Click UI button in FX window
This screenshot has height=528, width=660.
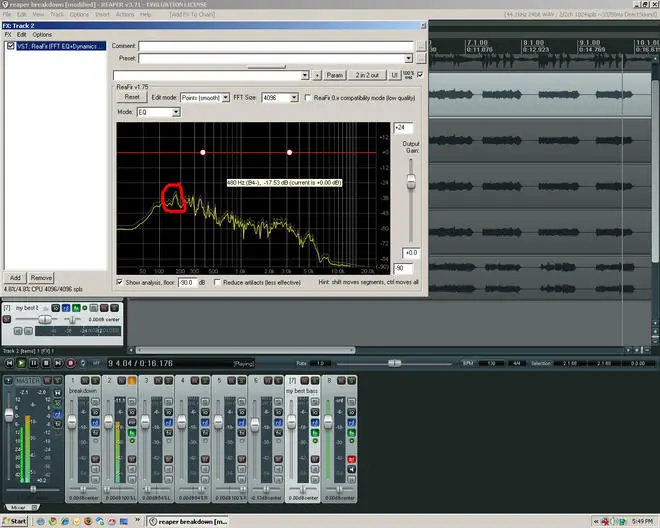click(394, 75)
